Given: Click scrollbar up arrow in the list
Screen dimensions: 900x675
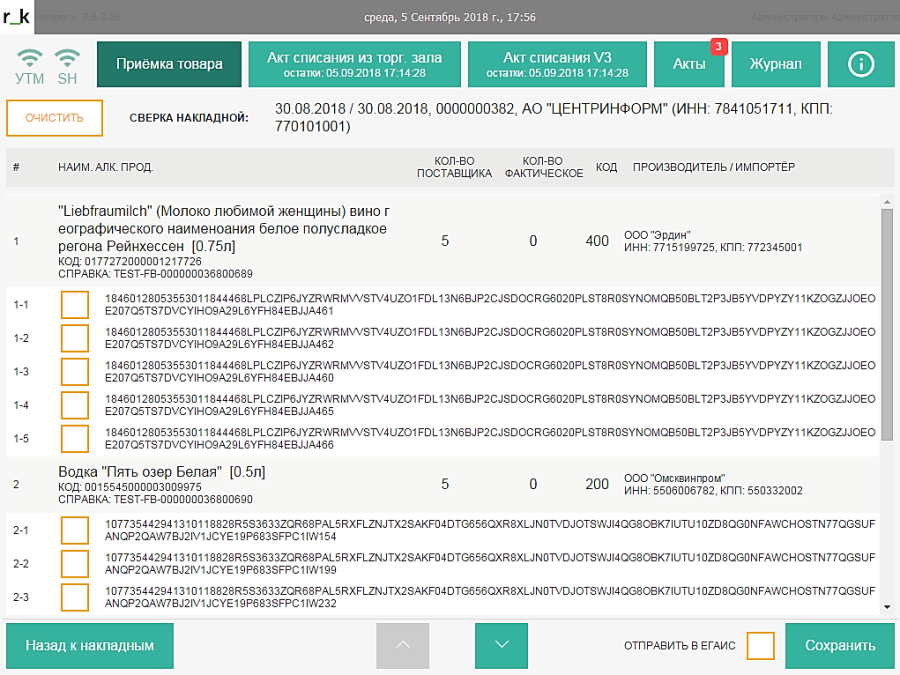Looking at the screenshot, I should pos(887,203).
